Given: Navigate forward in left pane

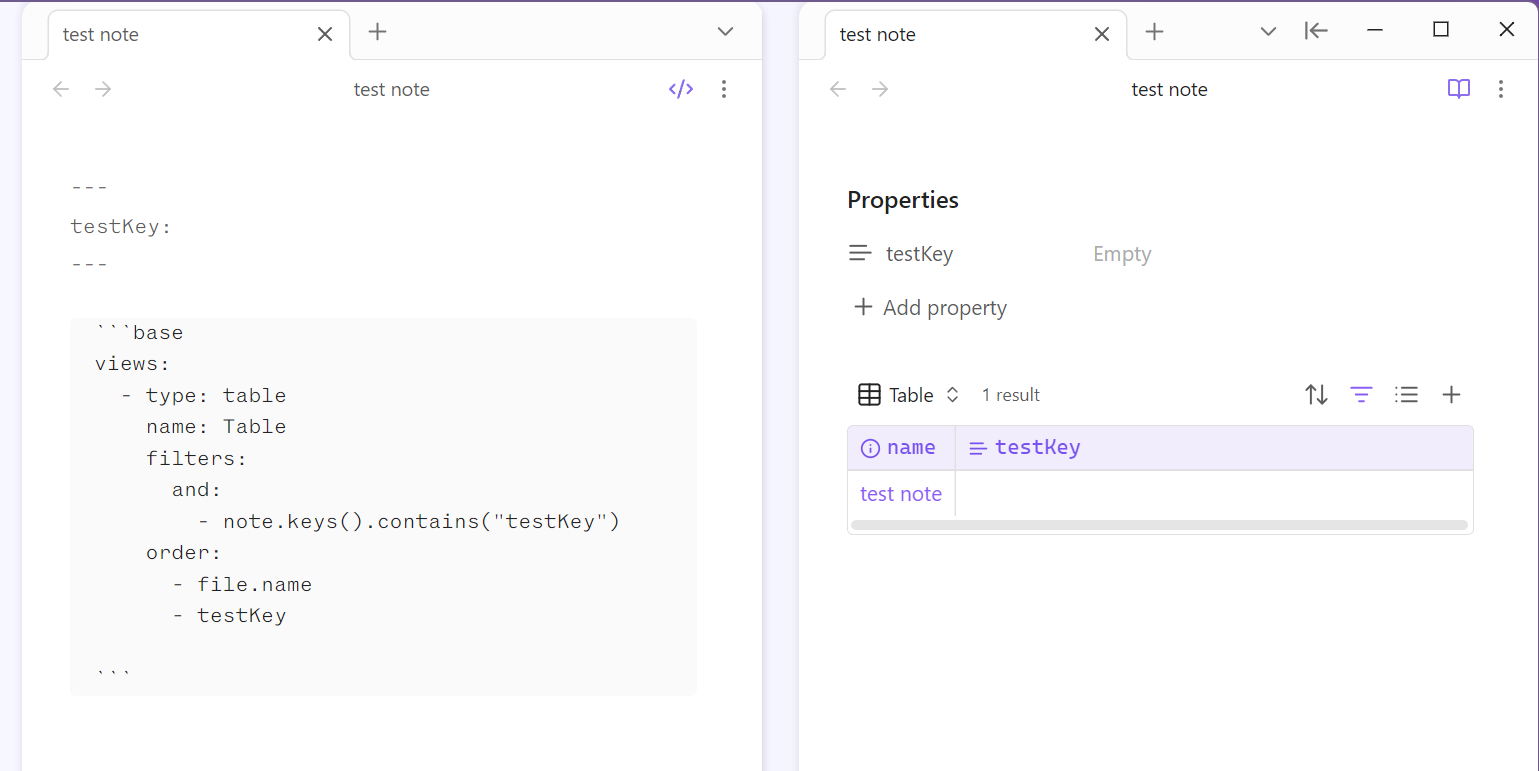Looking at the screenshot, I should coord(103,89).
